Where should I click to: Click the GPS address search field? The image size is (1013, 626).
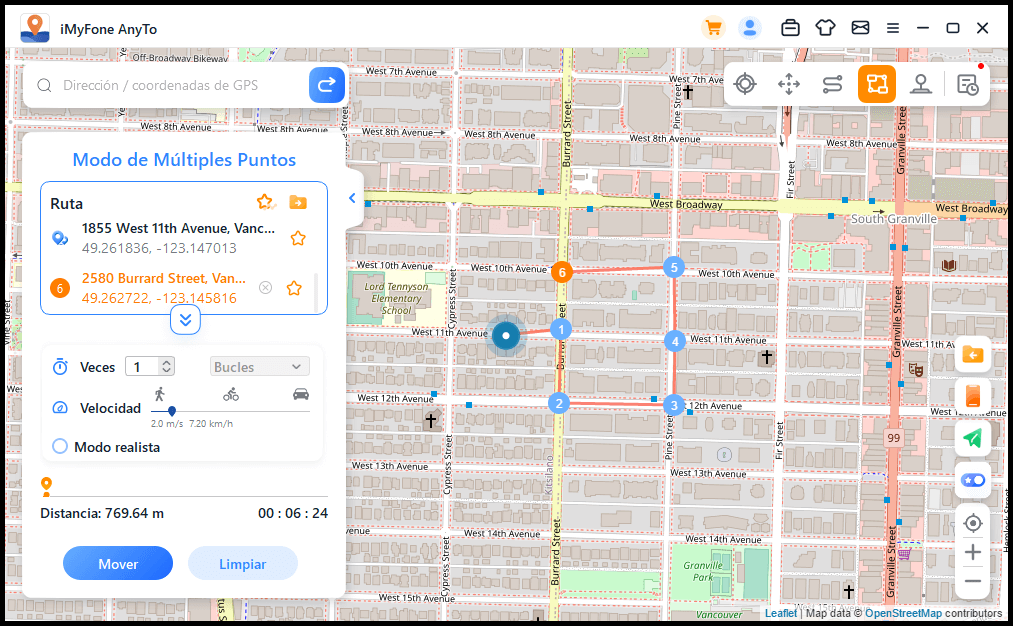(170, 85)
